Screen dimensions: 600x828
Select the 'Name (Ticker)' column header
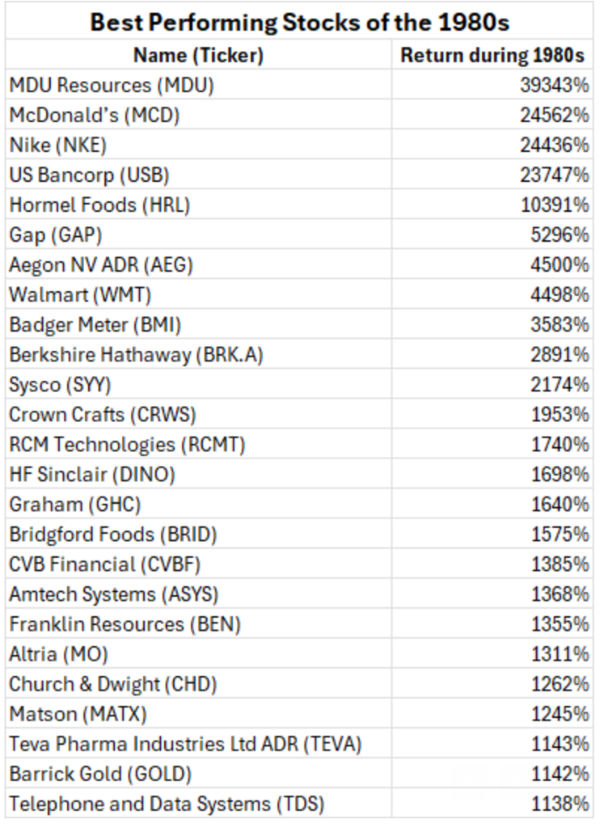tap(201, 55)
